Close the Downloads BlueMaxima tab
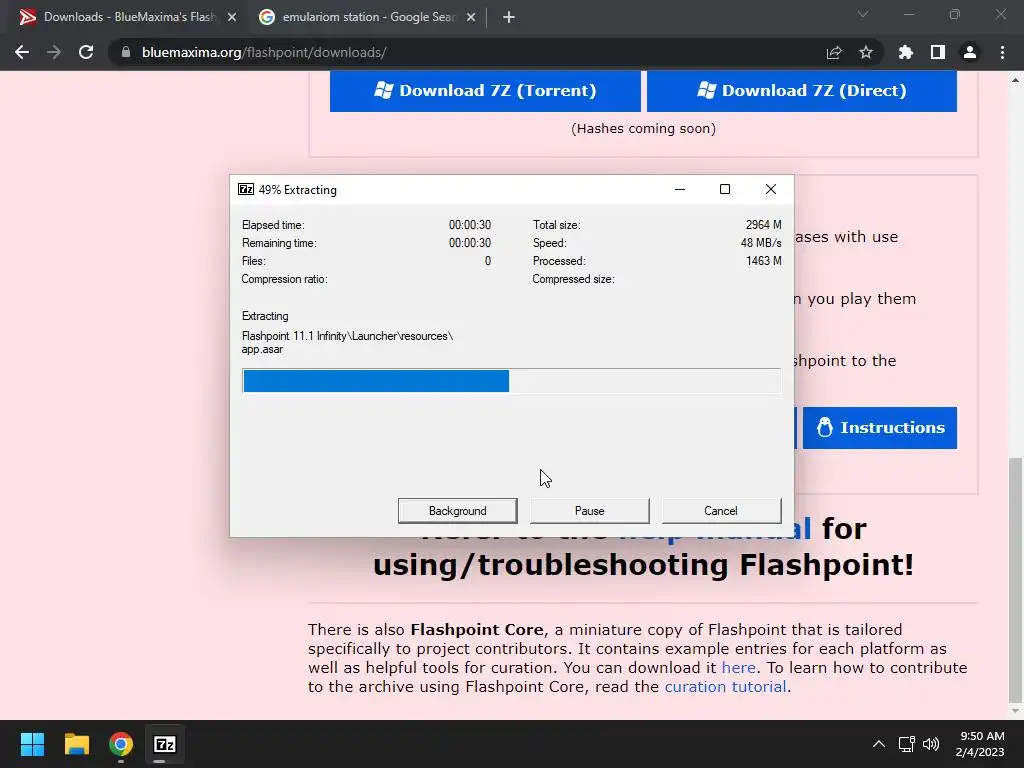The height and width of the screenshot is (768, 1024). (232, 17)
